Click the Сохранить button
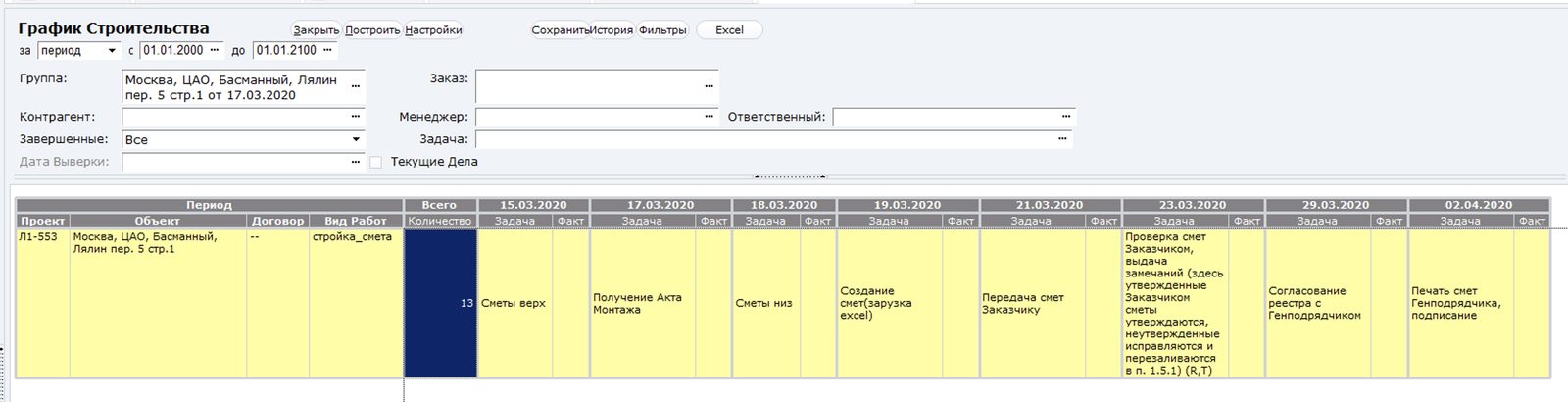The height and width of the screenshot is (402, 1568). point(560,30)
